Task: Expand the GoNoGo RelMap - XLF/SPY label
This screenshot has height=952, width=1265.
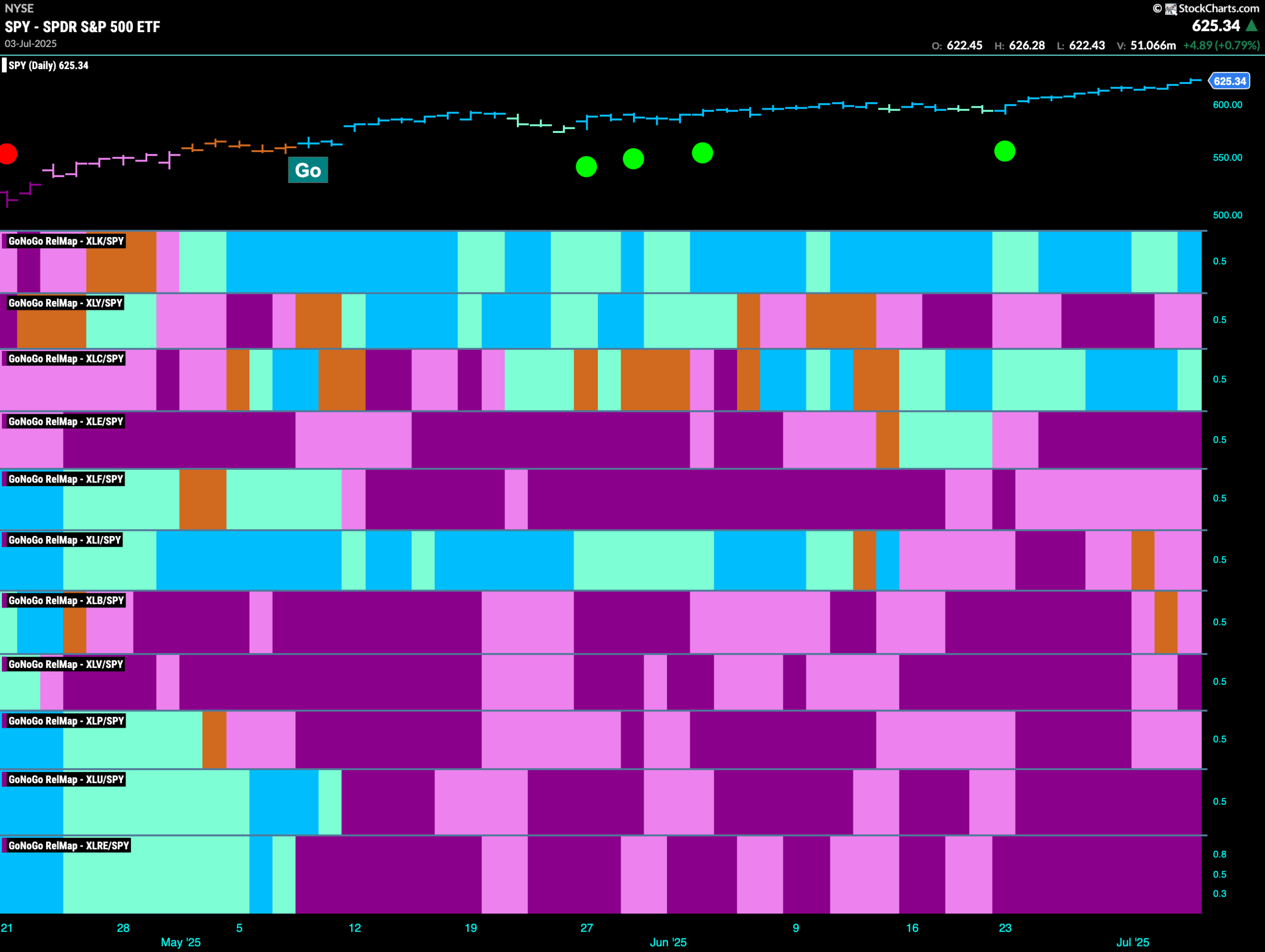Action: (65, 479)
